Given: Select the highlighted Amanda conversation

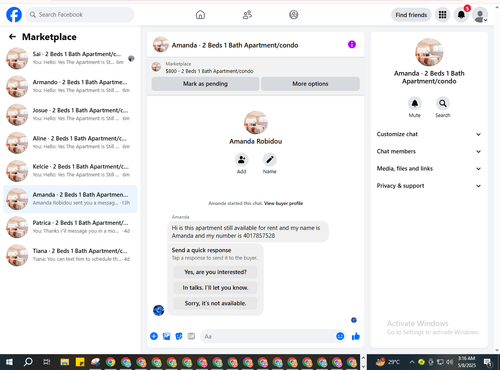Looking at the screenshot, I should pyautogui.click(x=70, y=199).
